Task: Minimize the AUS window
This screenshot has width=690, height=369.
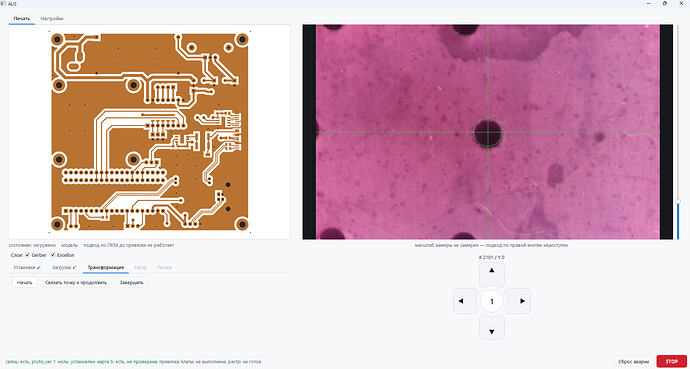Action: (649, 4)
